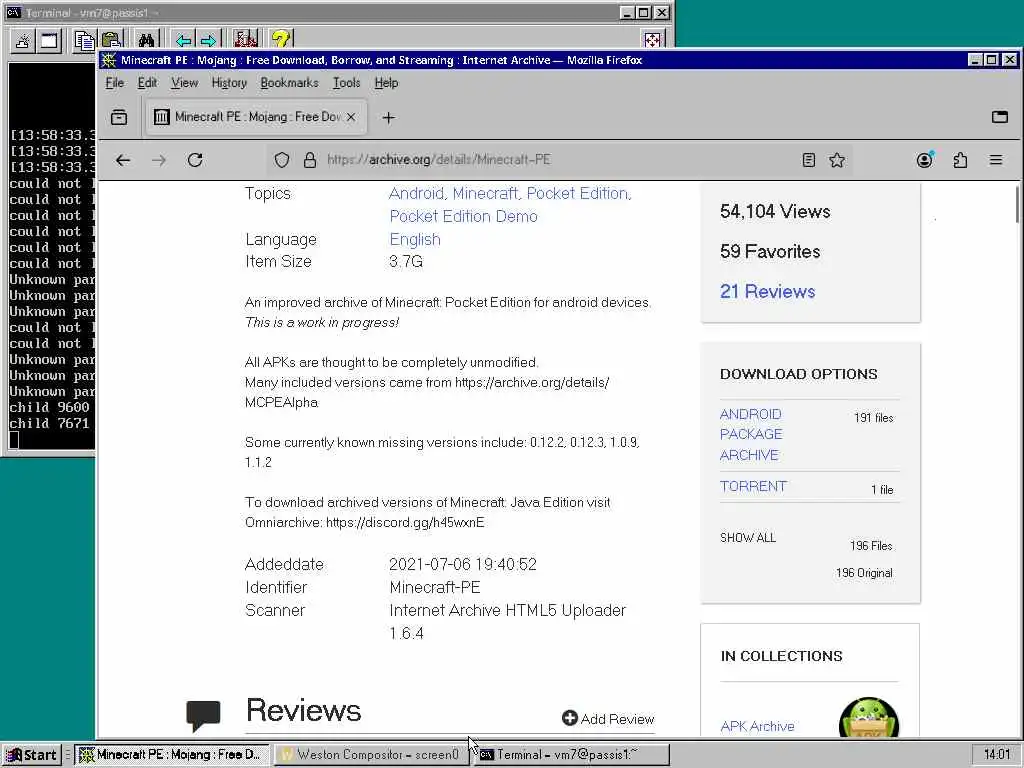Click SHOW ALL under download options

coord(748,537)
